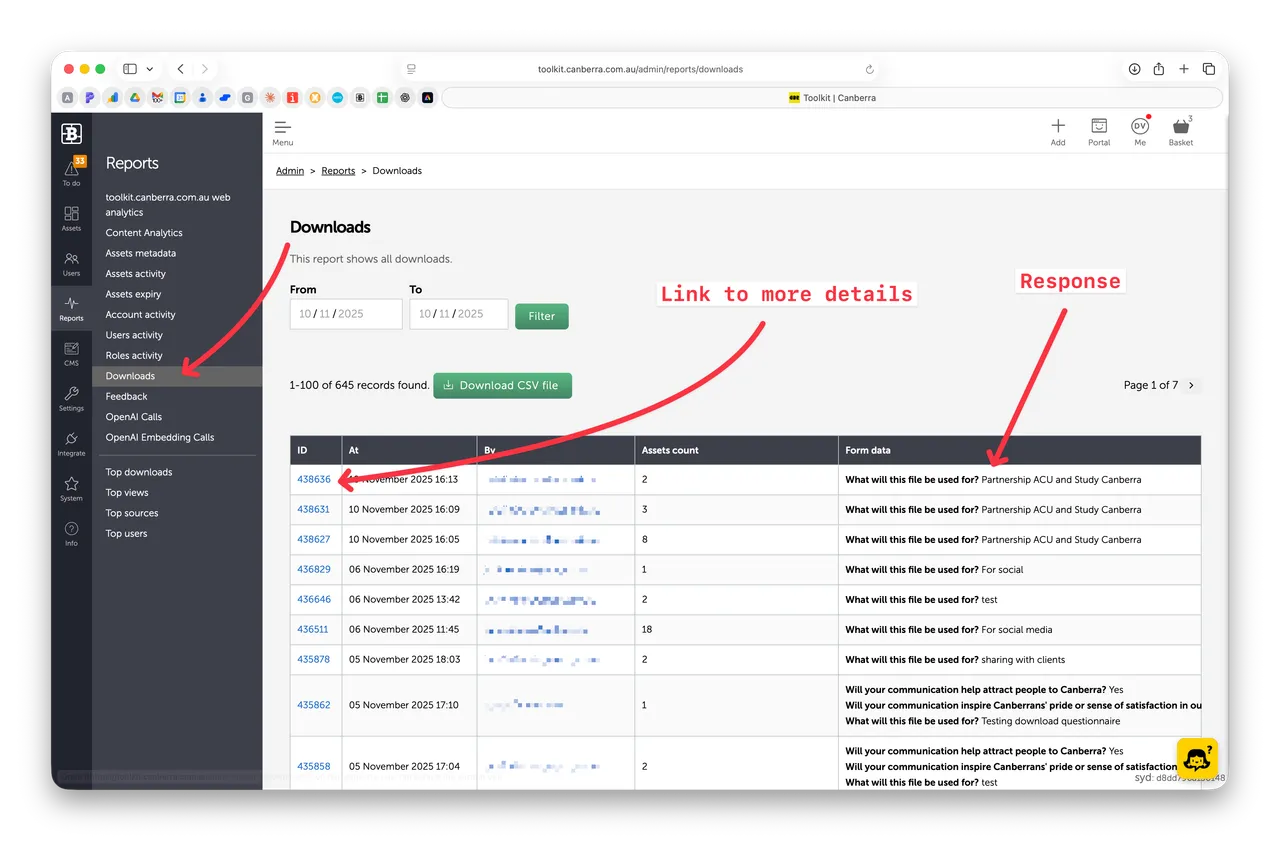Open the browser sidebar layout dropdown
1280x841 pixels.
coord(150,69)
